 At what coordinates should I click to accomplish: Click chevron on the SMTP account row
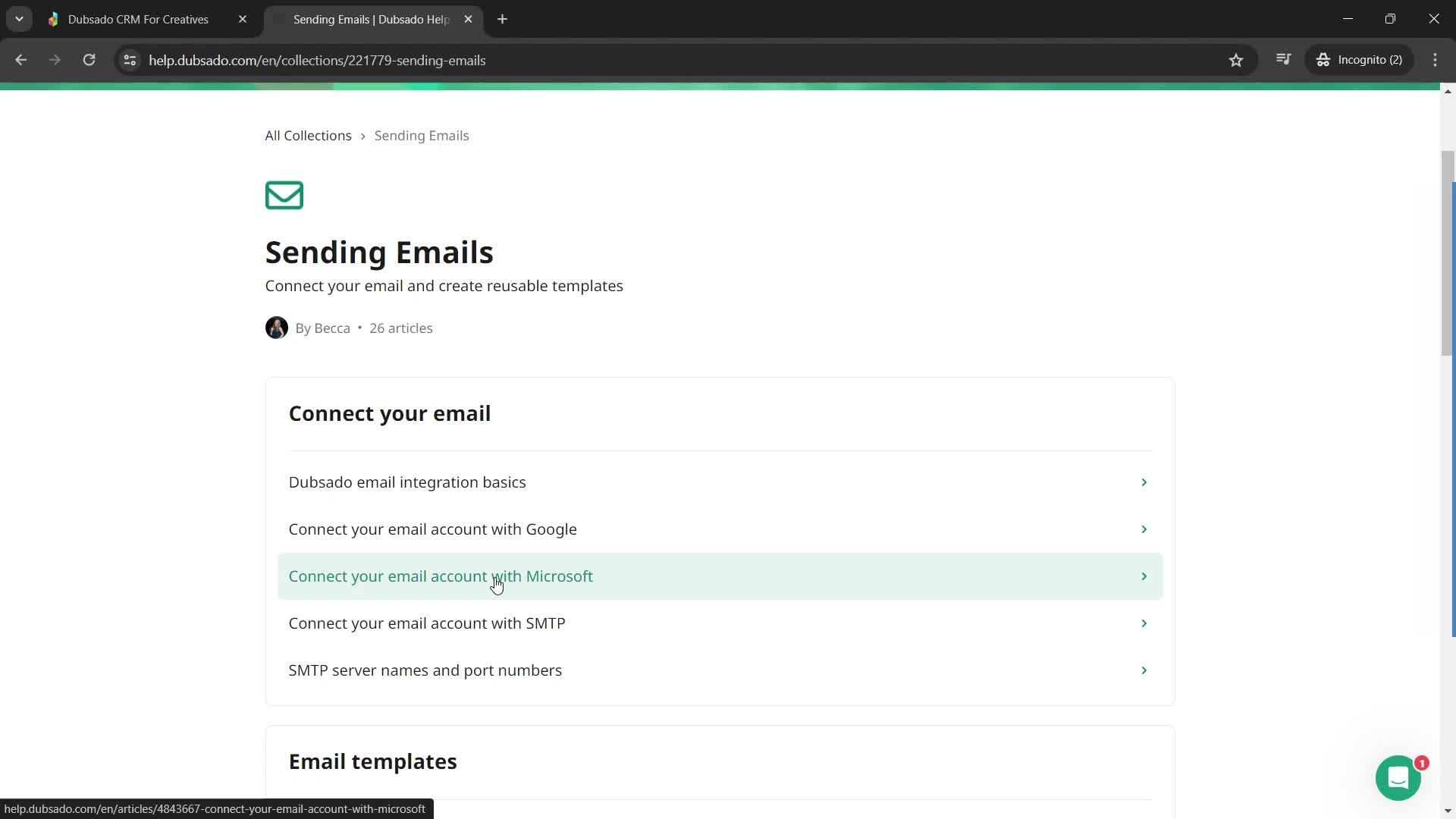pos(1144,623)
